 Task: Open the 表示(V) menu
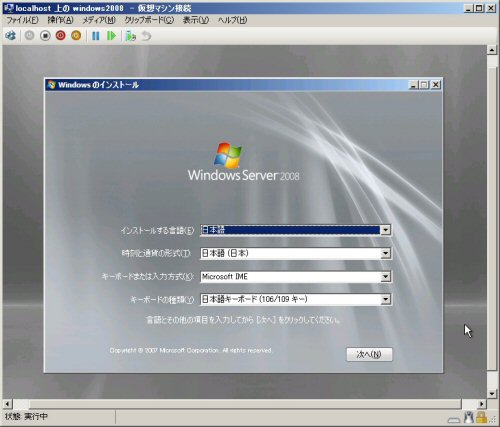coord(196,20)
